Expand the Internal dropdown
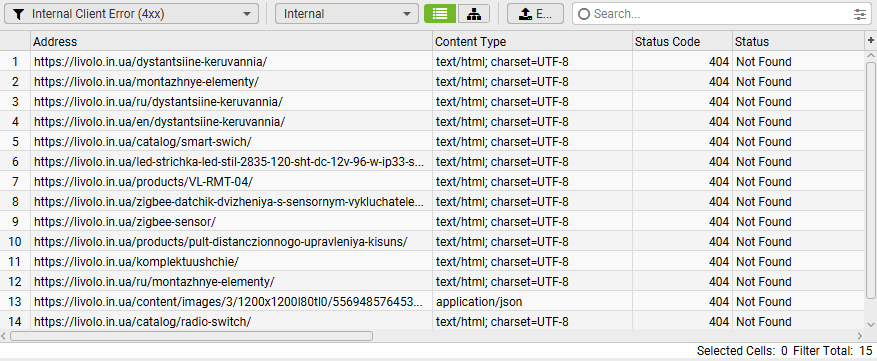This screenshot has height=361, width=877. (x=347, y=14)
